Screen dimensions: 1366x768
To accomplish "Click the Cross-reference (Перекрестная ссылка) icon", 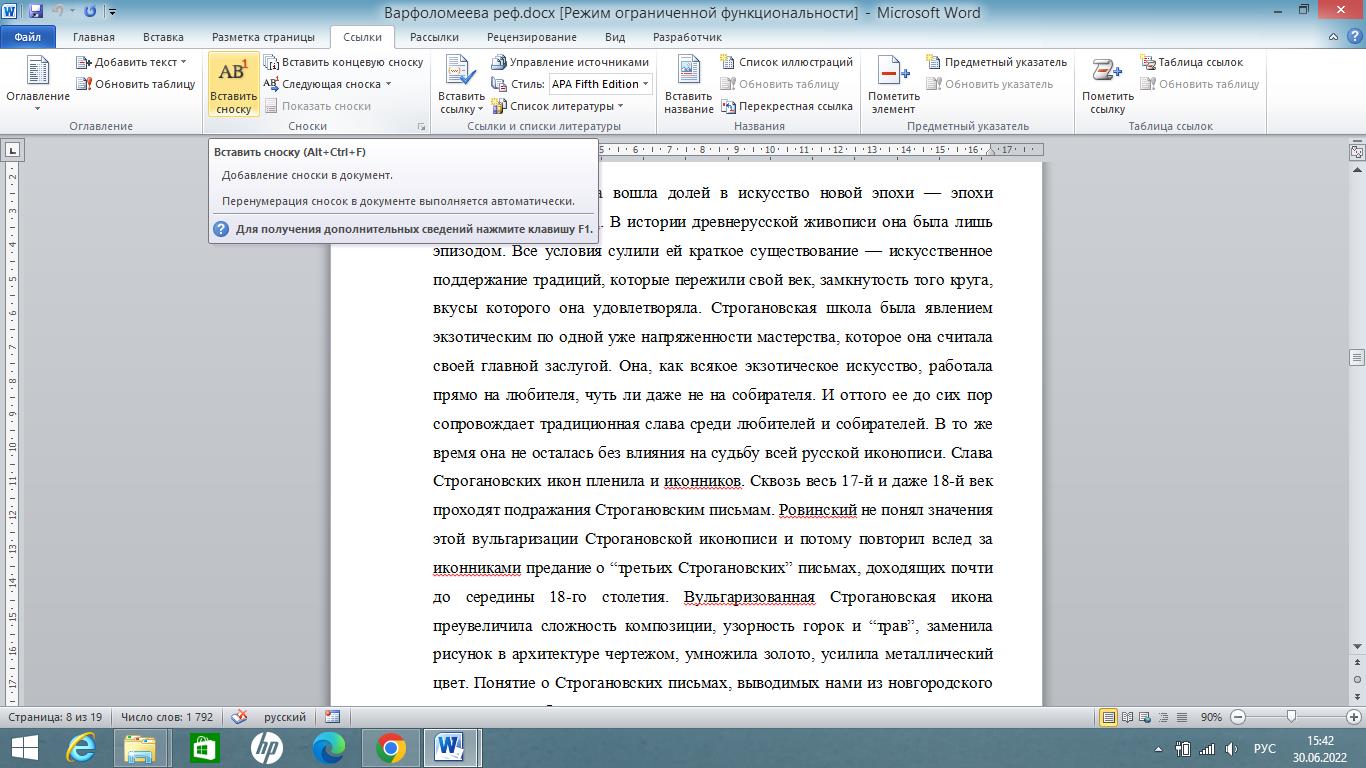I will tap(726, 106).
